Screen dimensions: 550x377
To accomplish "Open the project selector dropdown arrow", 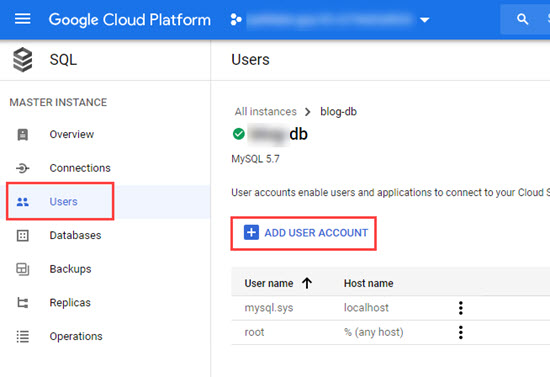I will (424, 20).
